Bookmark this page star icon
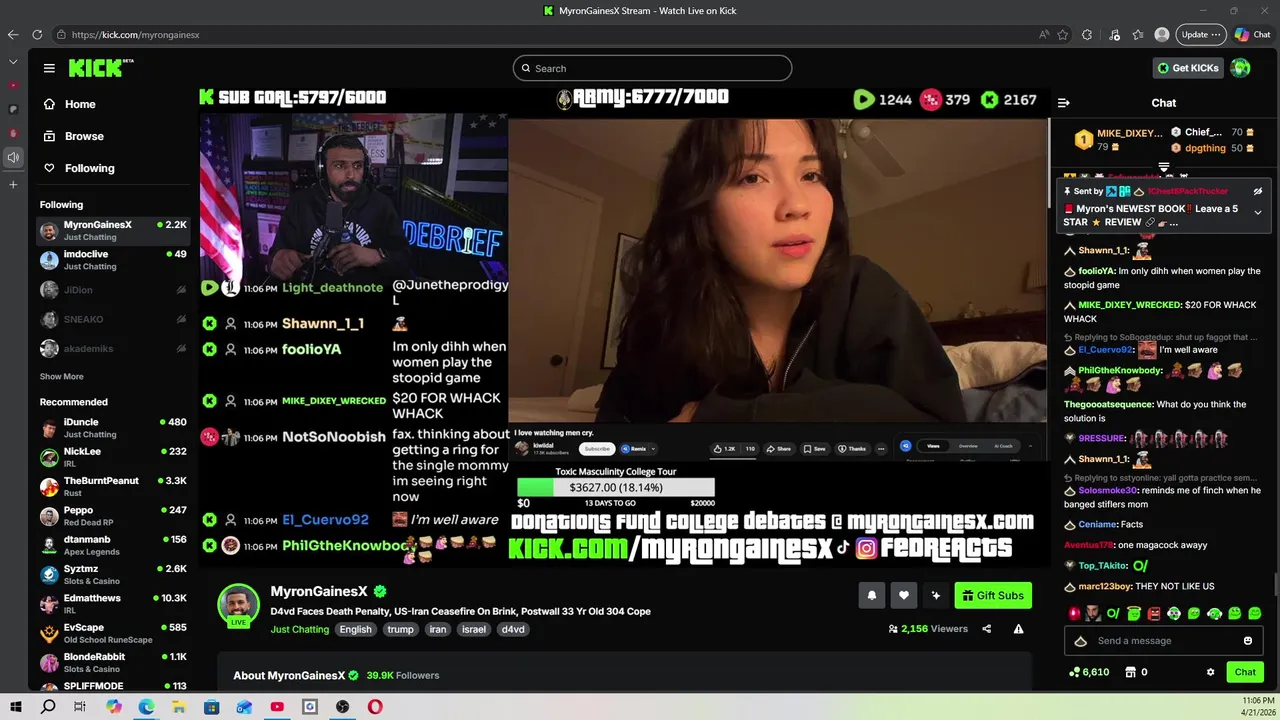This screenshot has height=720, width=1280. click(1062, 34)
